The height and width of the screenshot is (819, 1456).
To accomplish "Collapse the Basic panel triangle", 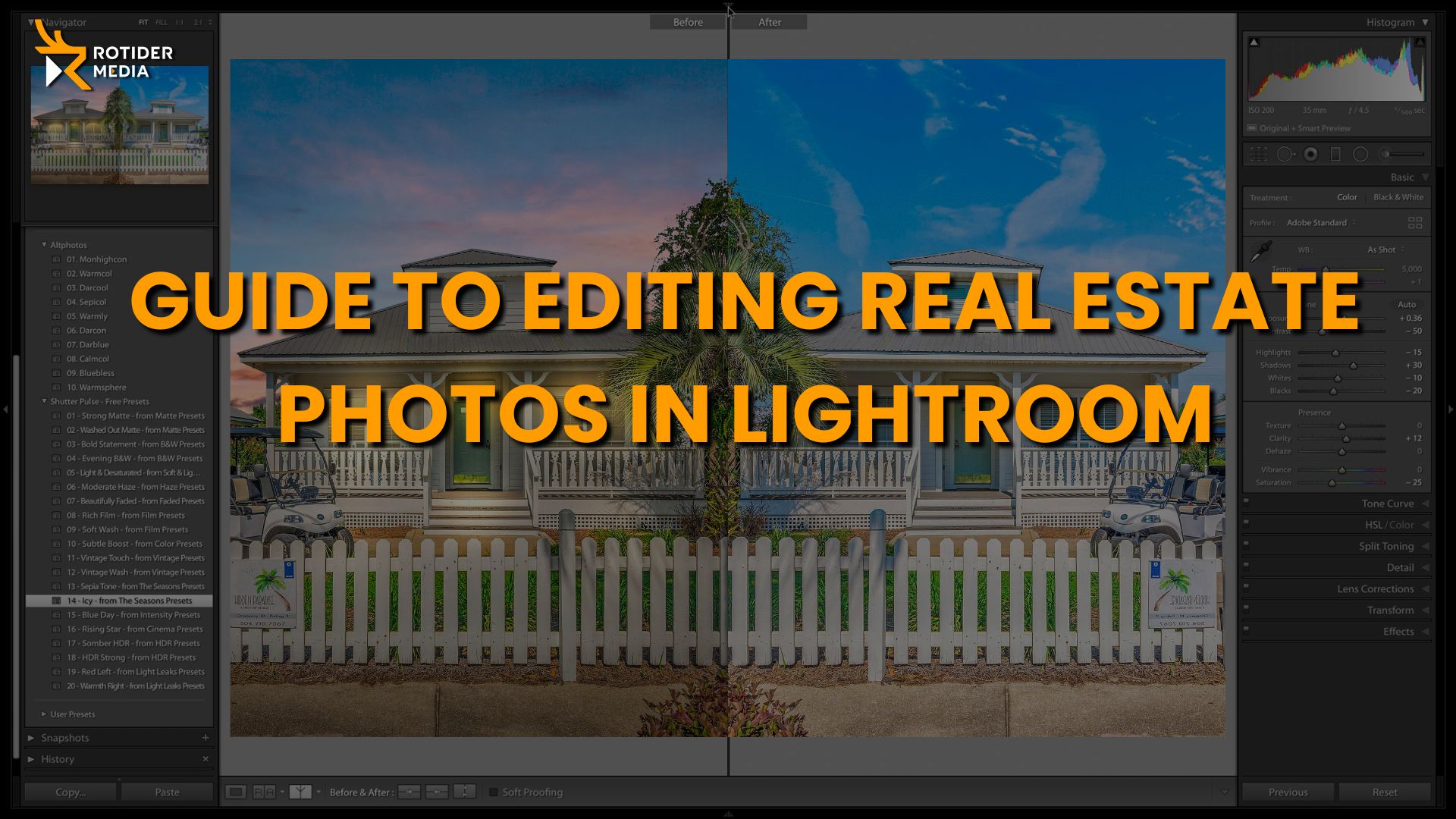I will pyautogui.click(x=1425, y=177).
